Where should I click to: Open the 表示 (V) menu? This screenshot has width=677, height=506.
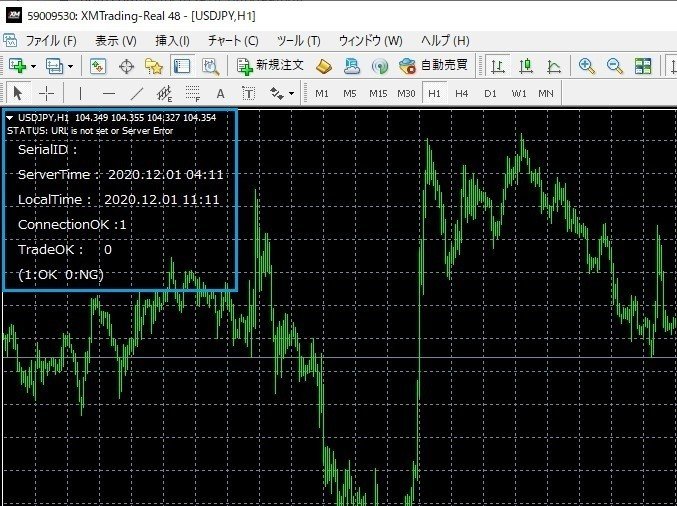(116, 41)
